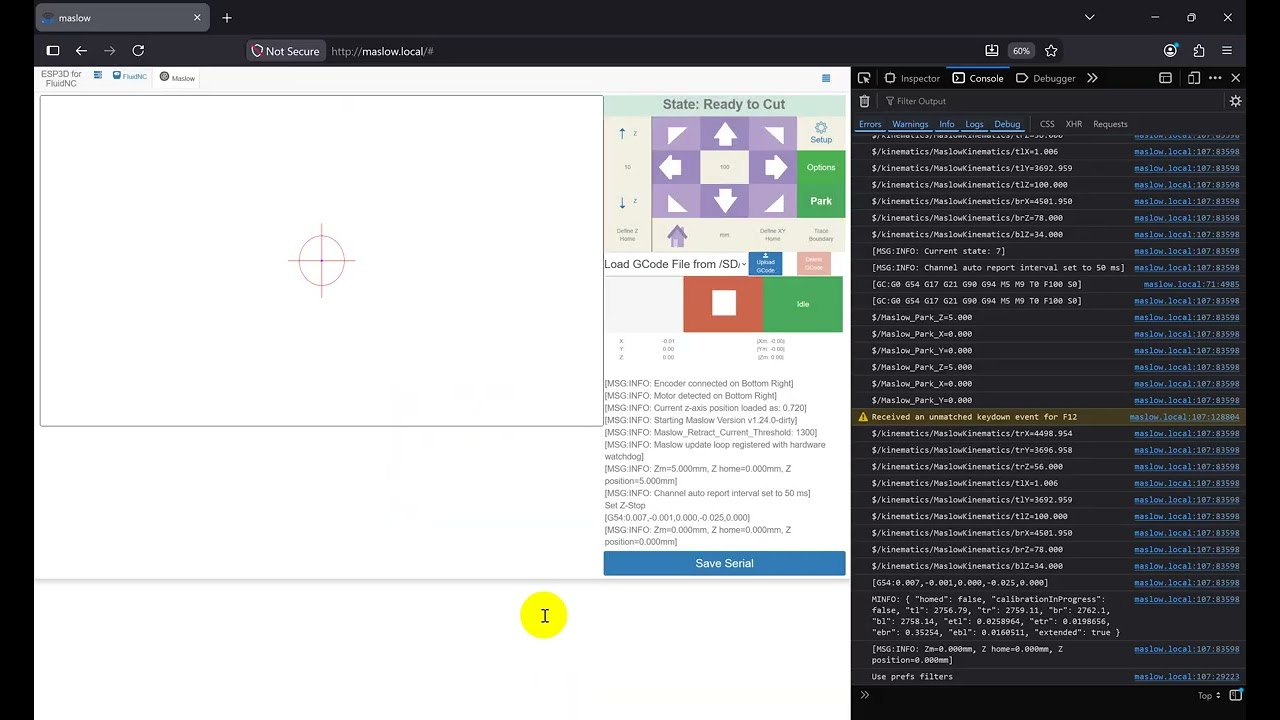Click Upload GCode button
Image resolution: width=1280 pixels, height=720 pixels.
[x=765, y=264]
